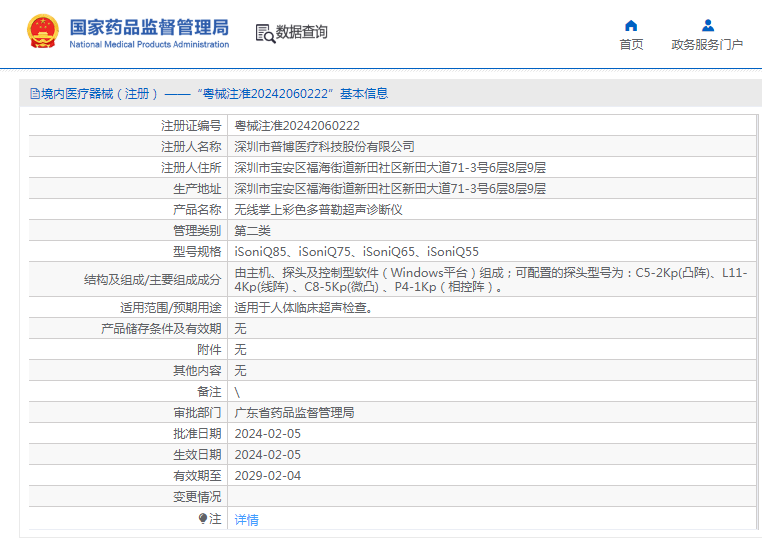Open the 详情 link in notes row
Screen dimensions: 762x549
(x=246, y=520)
